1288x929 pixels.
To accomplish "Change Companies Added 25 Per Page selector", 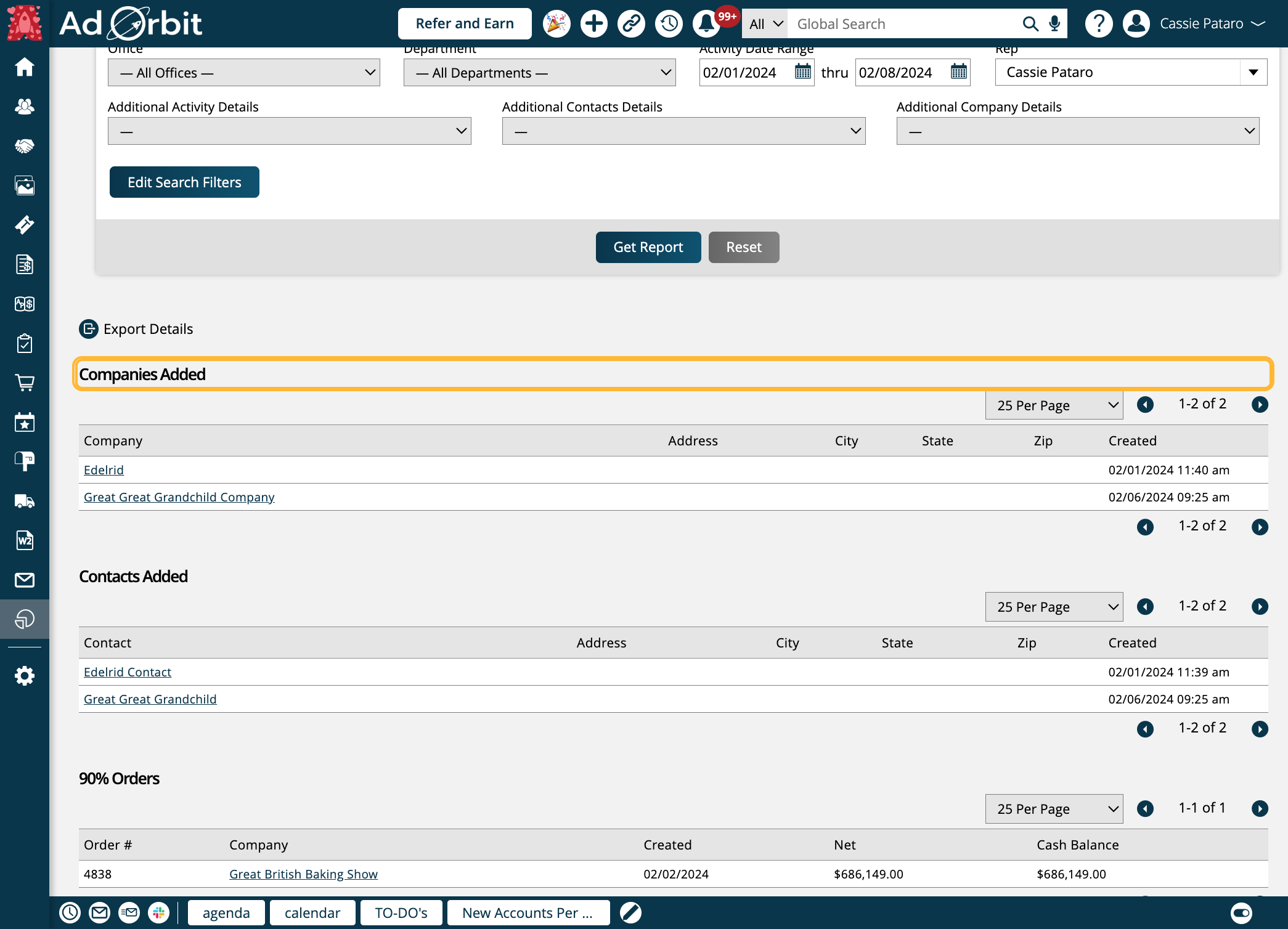I will [1053, 405].
